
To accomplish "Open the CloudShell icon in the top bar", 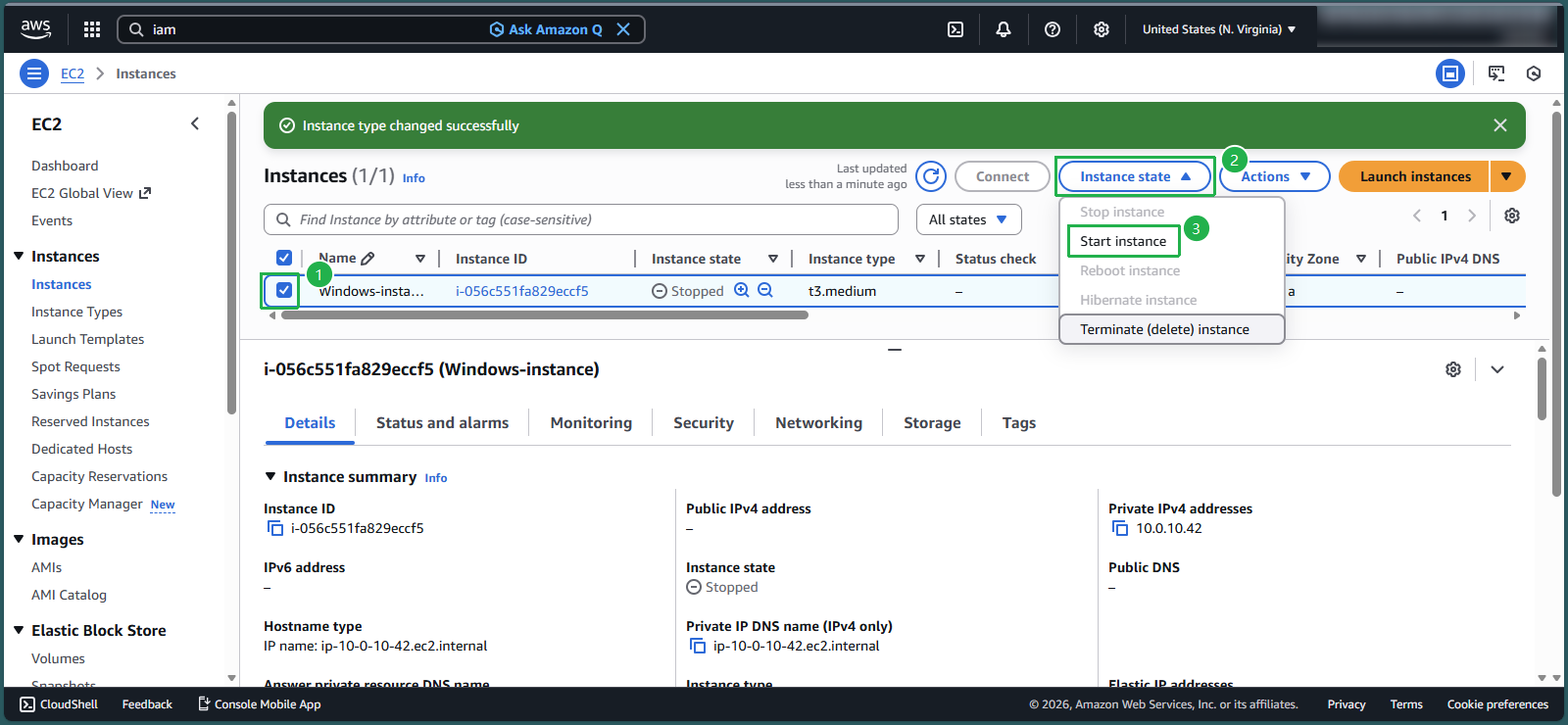I will coord(955,29).
